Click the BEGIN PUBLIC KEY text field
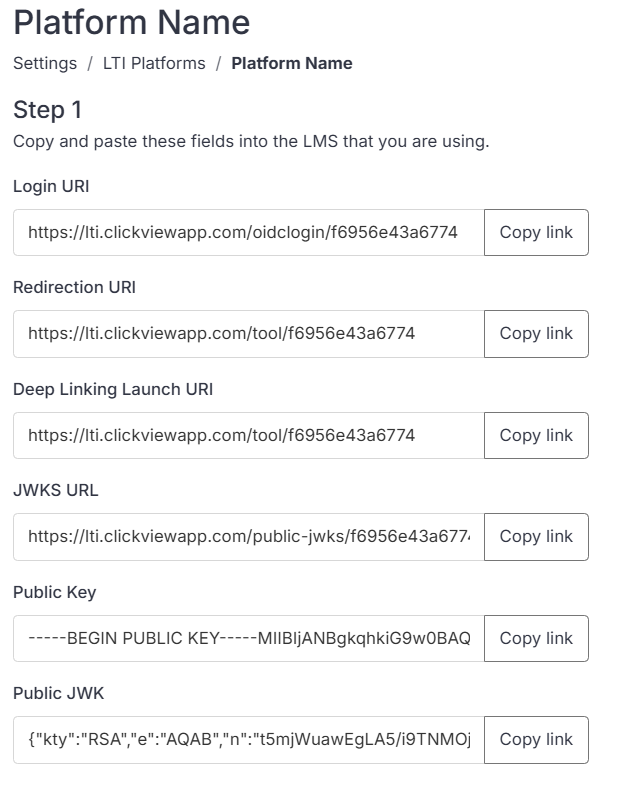Image resolution: width=627 pixels, height=794 pixels. (x=249, y=639)
